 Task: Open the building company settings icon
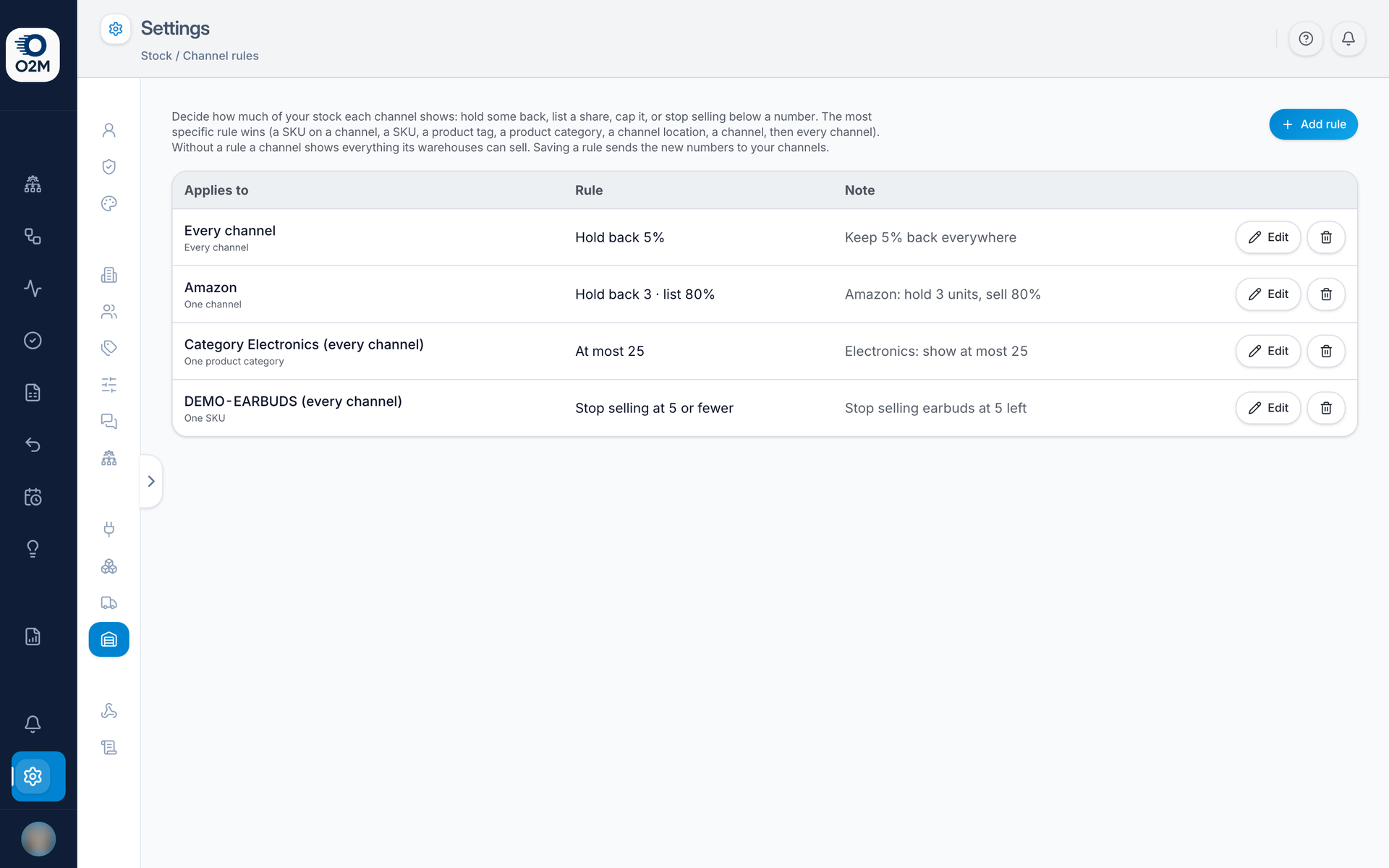click(109, 275)
